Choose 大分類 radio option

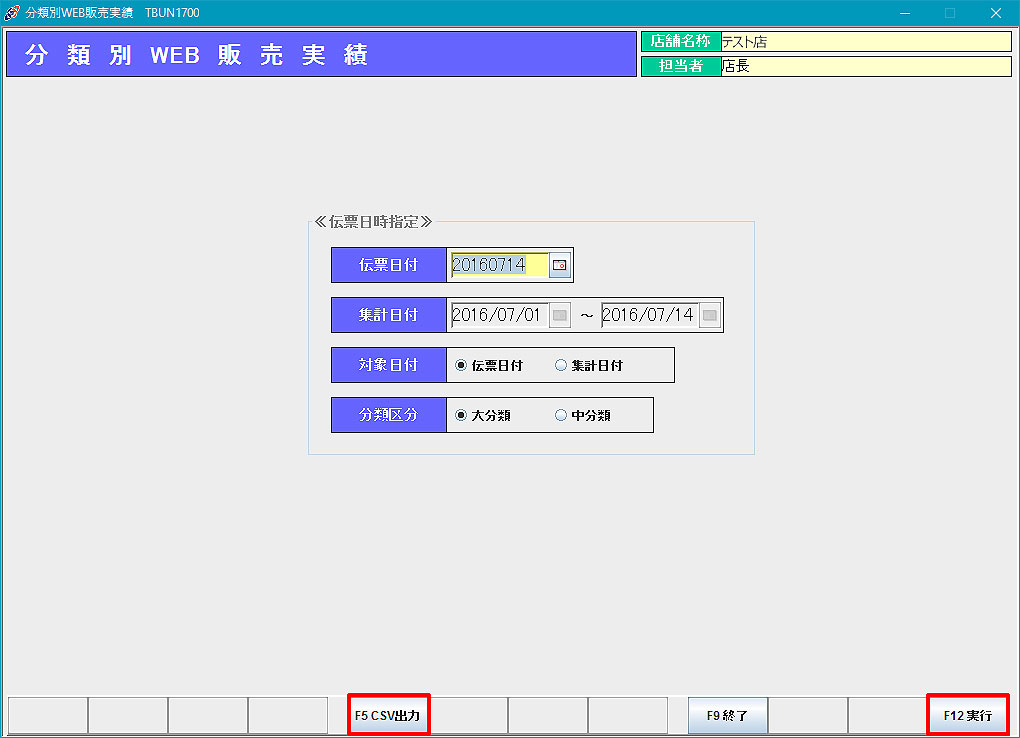coord(483,415)
